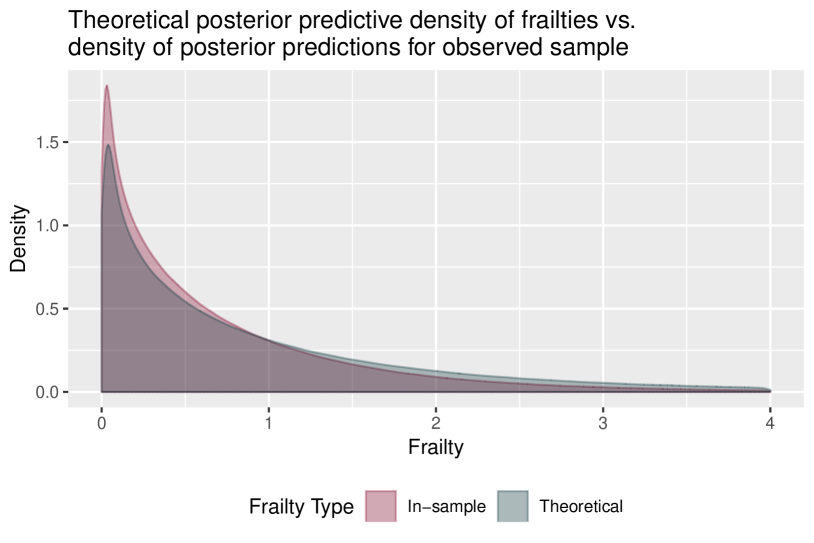814x543 pixels.
Task: Click x-axis tick label 0
Action: [x=102, y=421]
